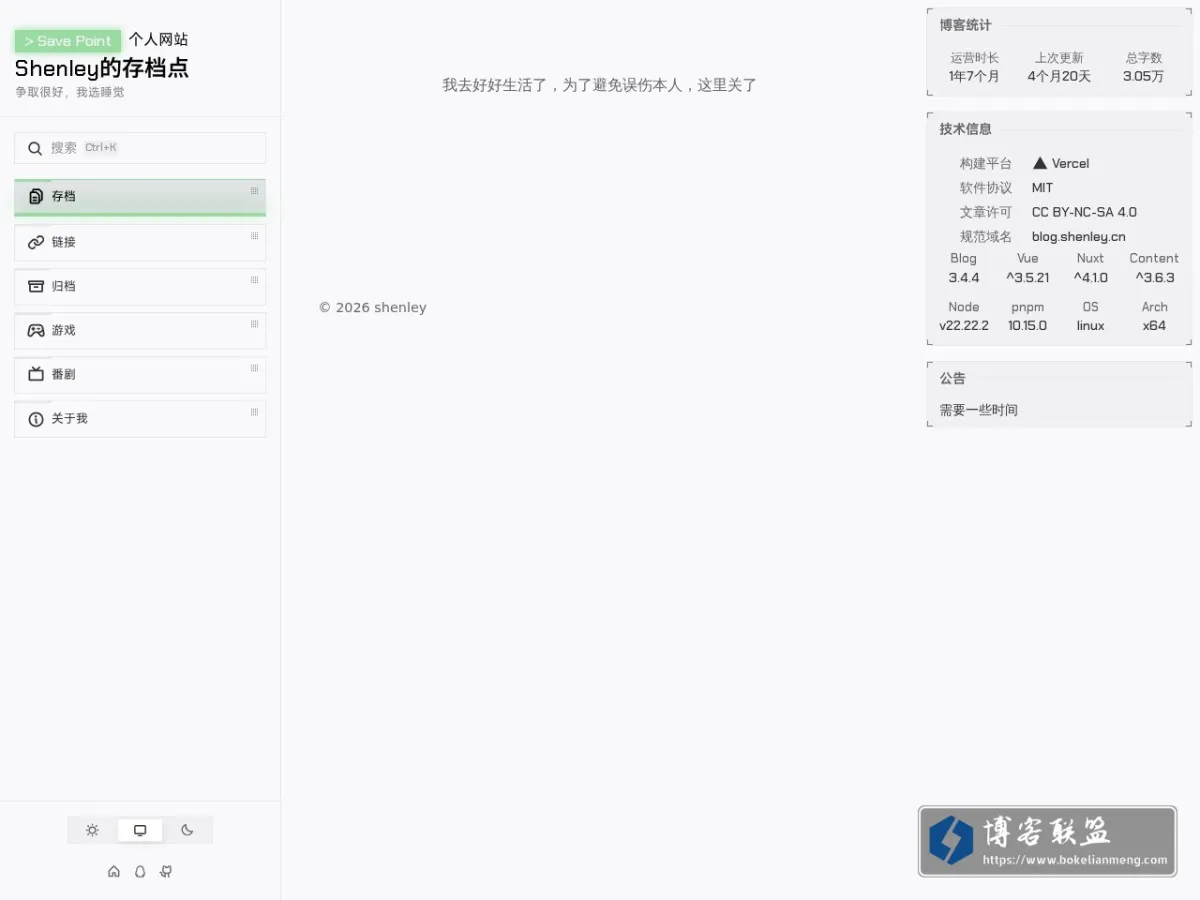
Task: Open the 存档 menu item
Action: (x=140, y=197)
